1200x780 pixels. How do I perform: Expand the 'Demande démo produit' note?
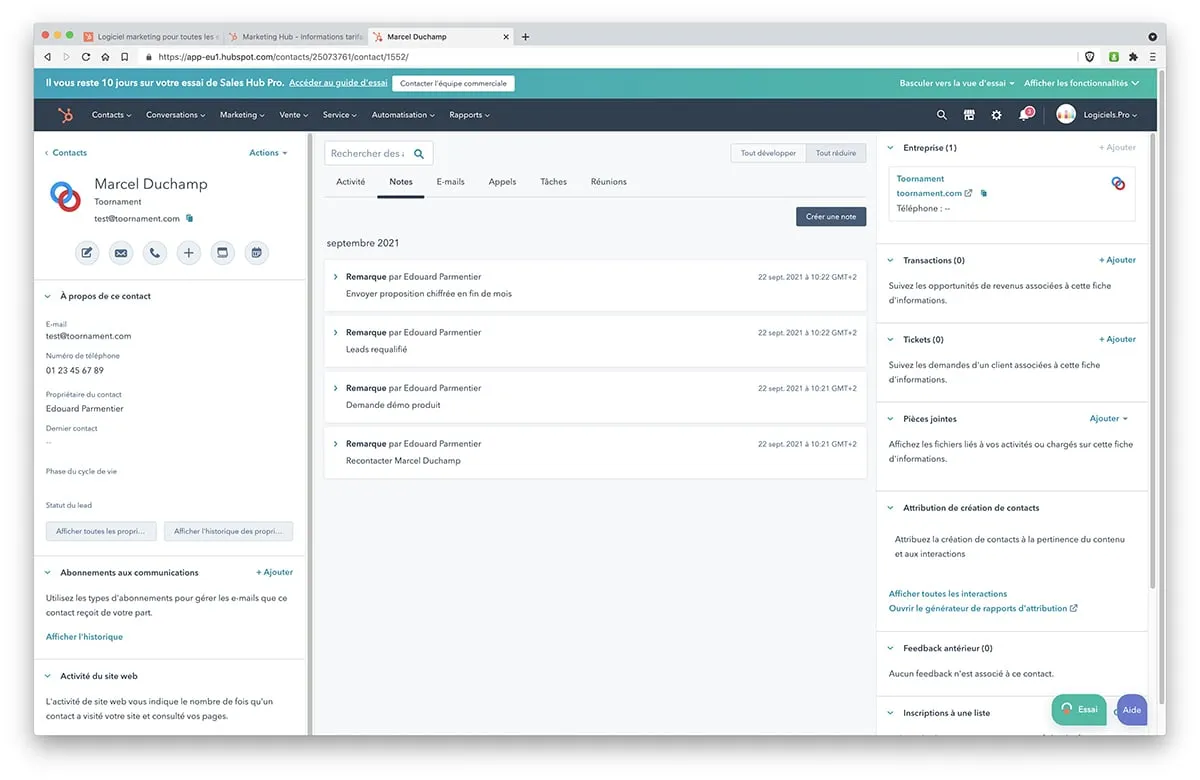[x=336, y=388]
